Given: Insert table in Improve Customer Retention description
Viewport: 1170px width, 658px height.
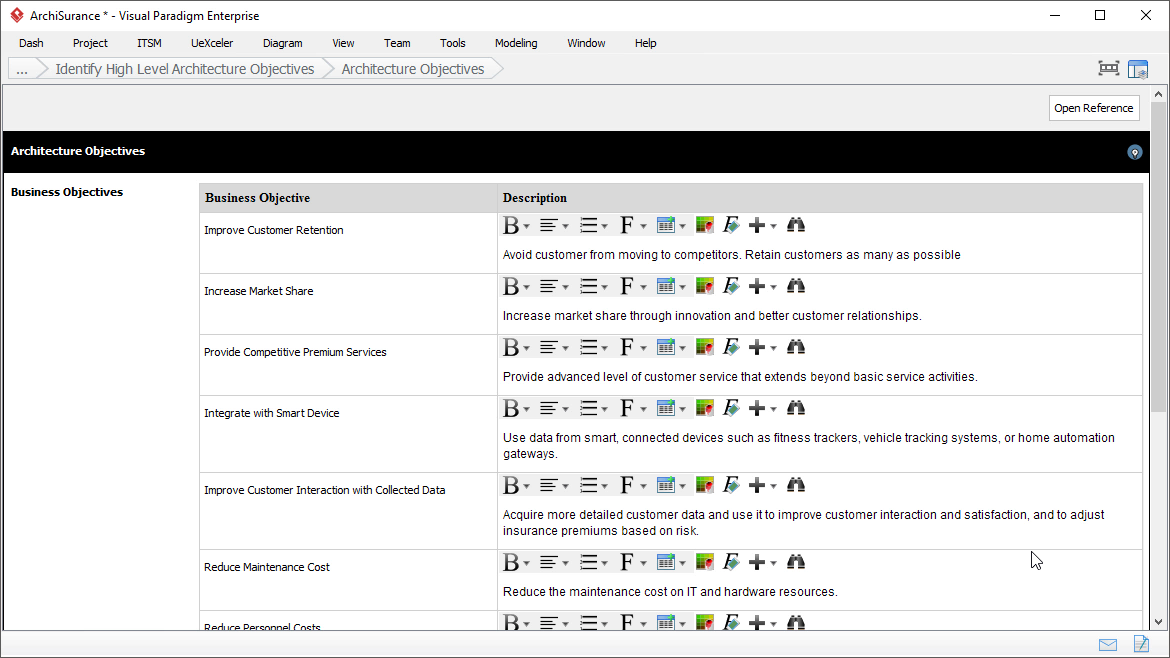Looking at the screenshot, I should point(666,225).
